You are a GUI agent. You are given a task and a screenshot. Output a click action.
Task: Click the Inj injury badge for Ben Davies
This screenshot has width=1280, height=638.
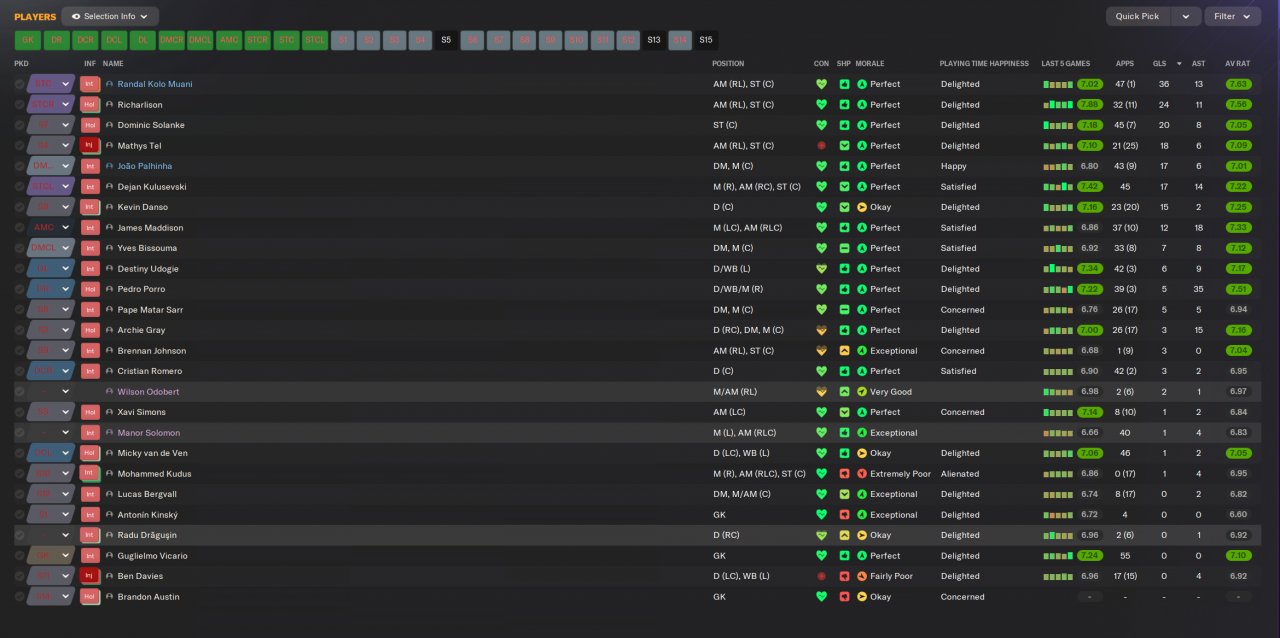tap(90, 576)
